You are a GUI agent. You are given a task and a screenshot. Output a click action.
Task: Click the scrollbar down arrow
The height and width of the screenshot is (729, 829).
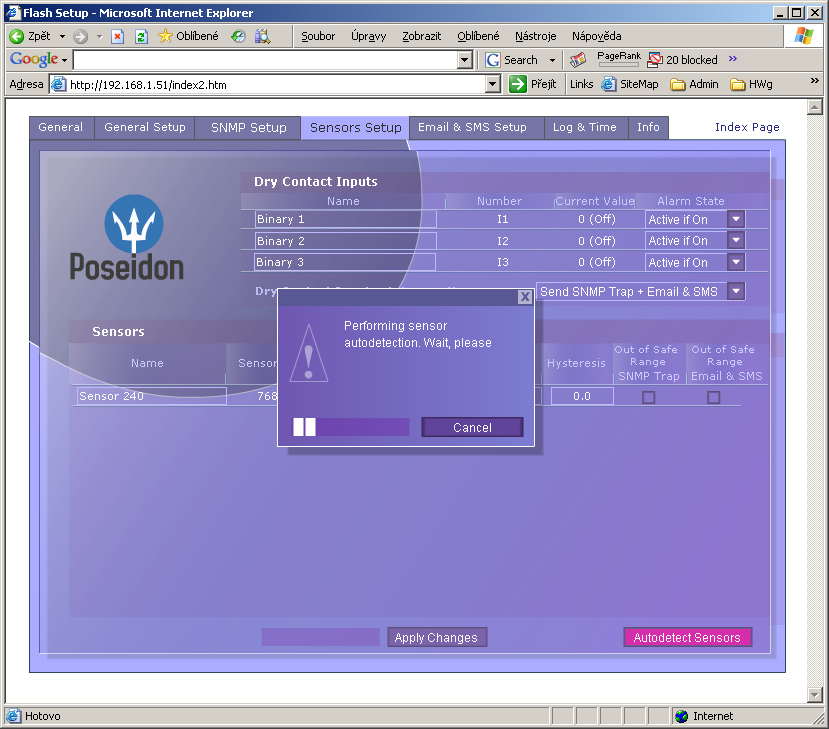[815, 694]
